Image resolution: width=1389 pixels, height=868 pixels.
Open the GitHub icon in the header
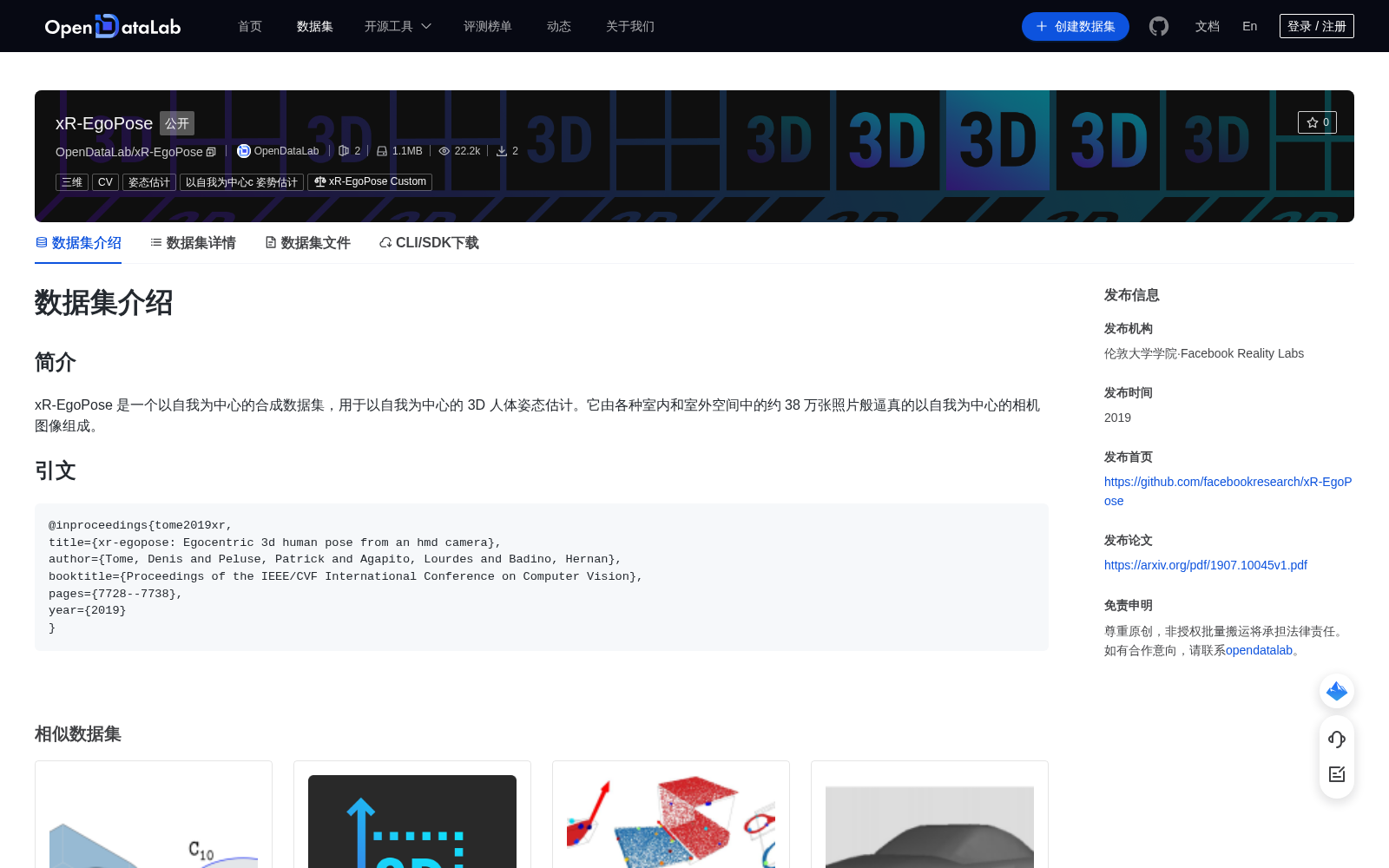pyautogui.click(x=1159, y=26)
